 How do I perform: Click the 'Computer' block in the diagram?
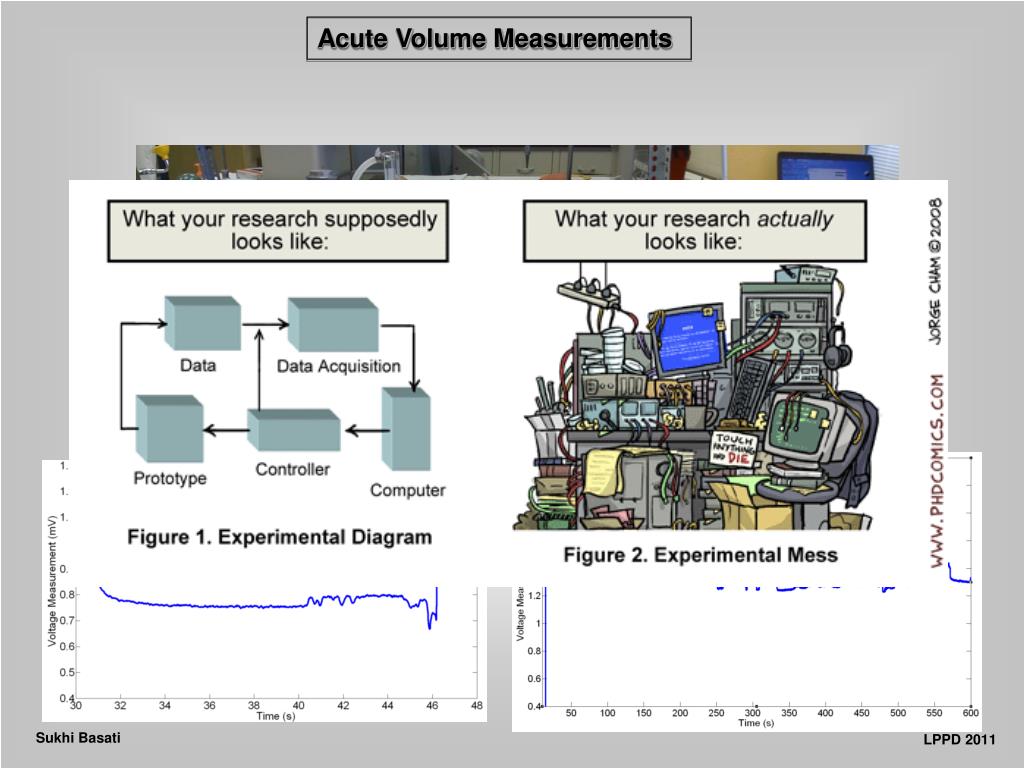click(406, 429)
